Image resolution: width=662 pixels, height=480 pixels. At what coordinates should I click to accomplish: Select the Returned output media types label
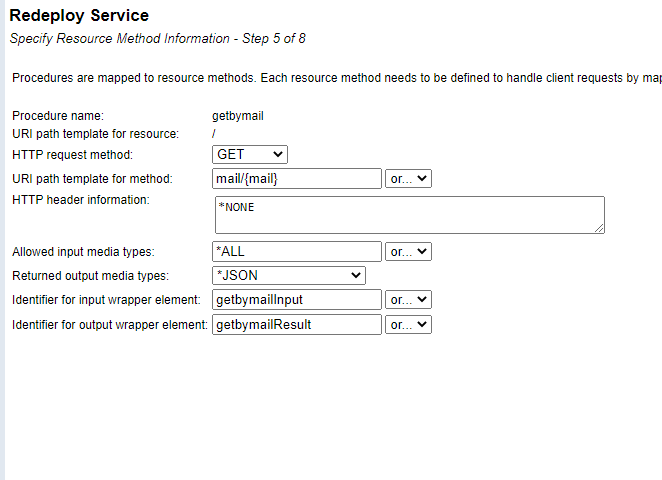[x=90, y=276]
